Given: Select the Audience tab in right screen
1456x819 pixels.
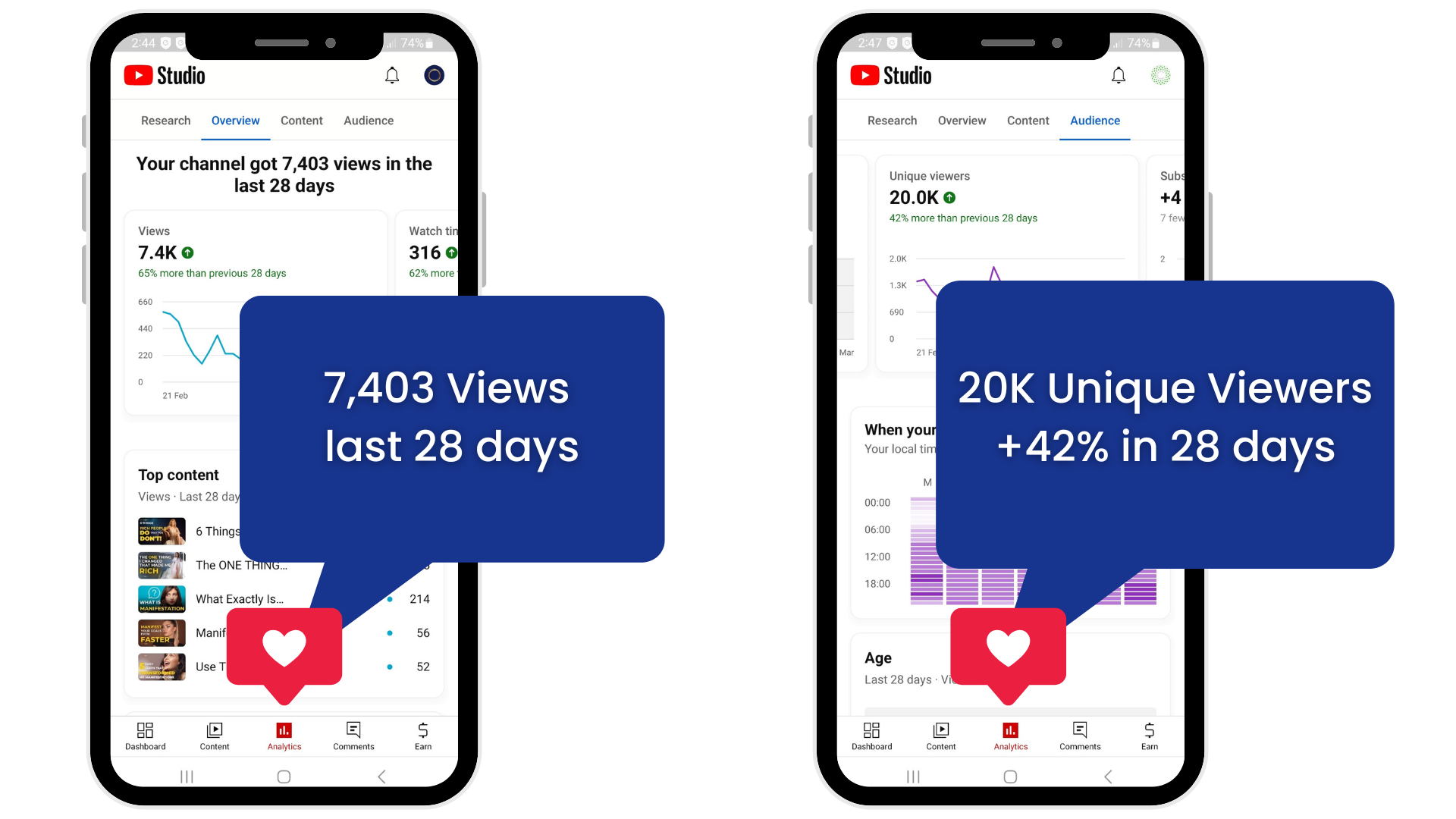Looking at the screenshot, I should [x=1095, y=120].
